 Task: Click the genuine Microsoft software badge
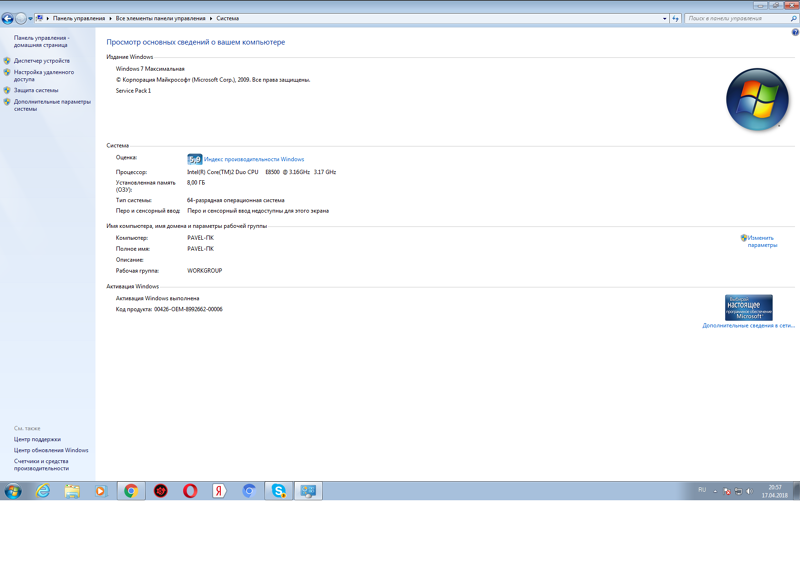pyautogui.click(x=748, y=308)
